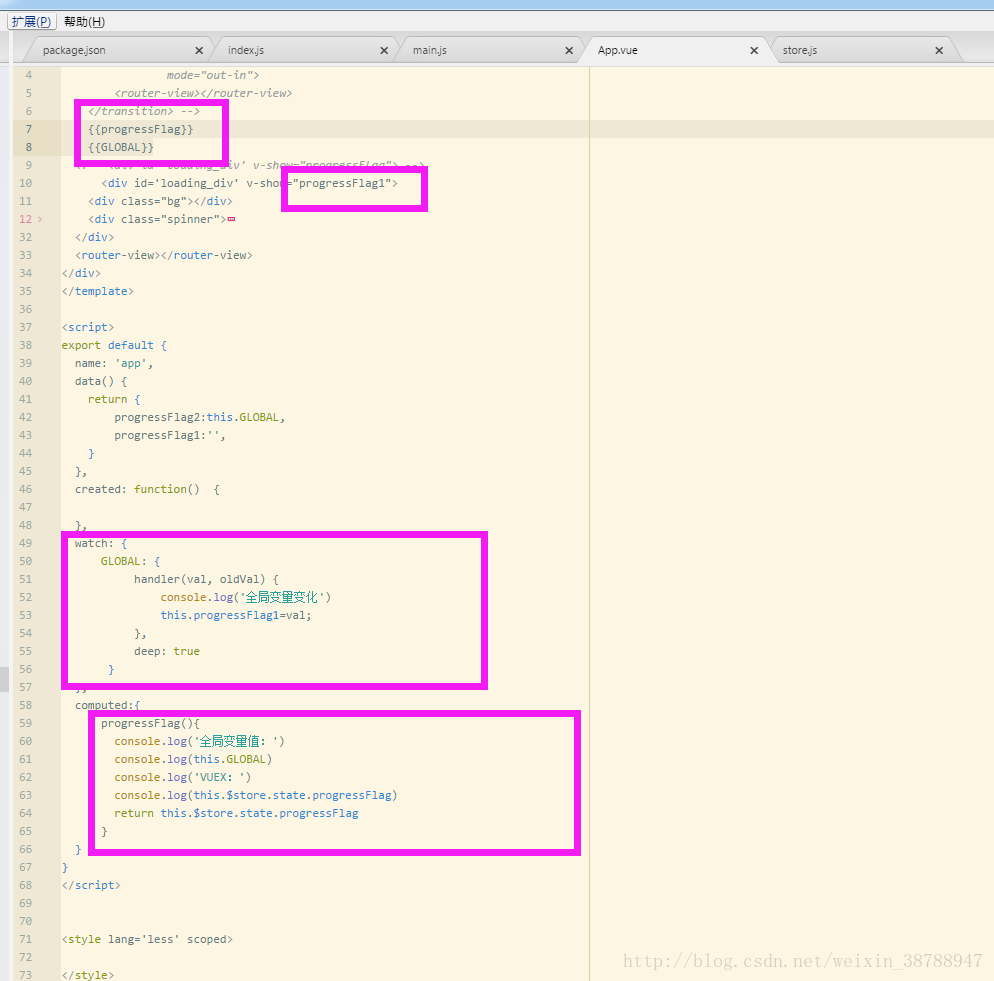Click mode="out-in" comment line
994x981 pixels.
coord(213,75)
